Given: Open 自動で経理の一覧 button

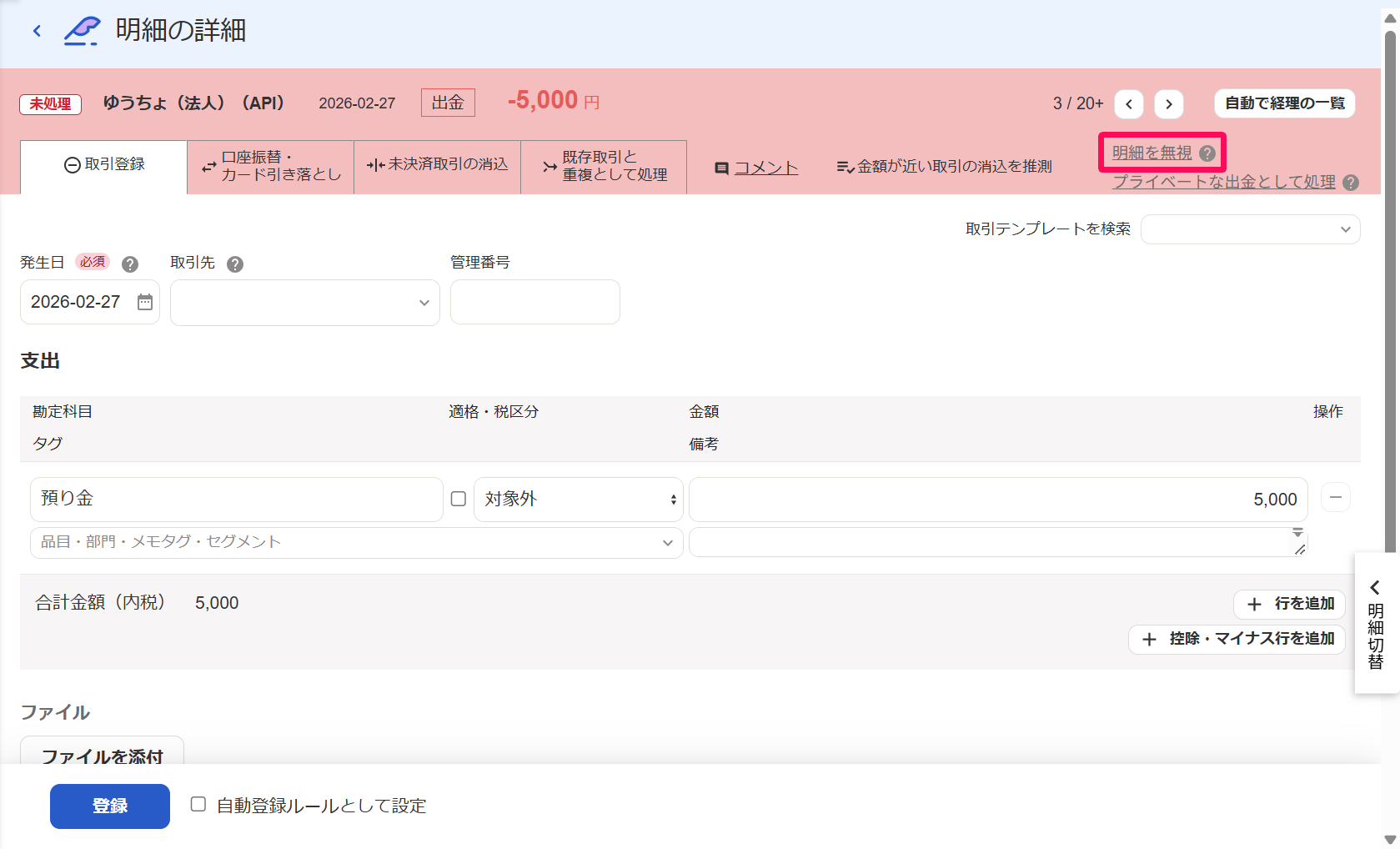Looking at the screenshot, I should (1285, 103).
